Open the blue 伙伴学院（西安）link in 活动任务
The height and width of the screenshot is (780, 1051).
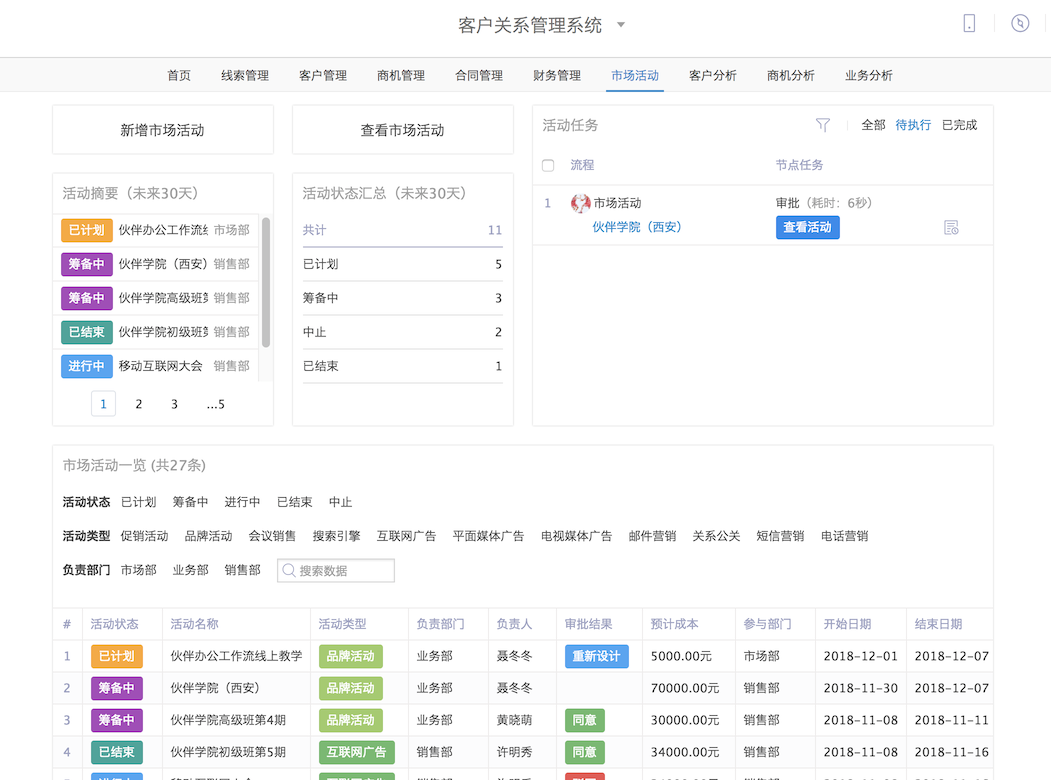pyautogui.click(x=637, y=227)
